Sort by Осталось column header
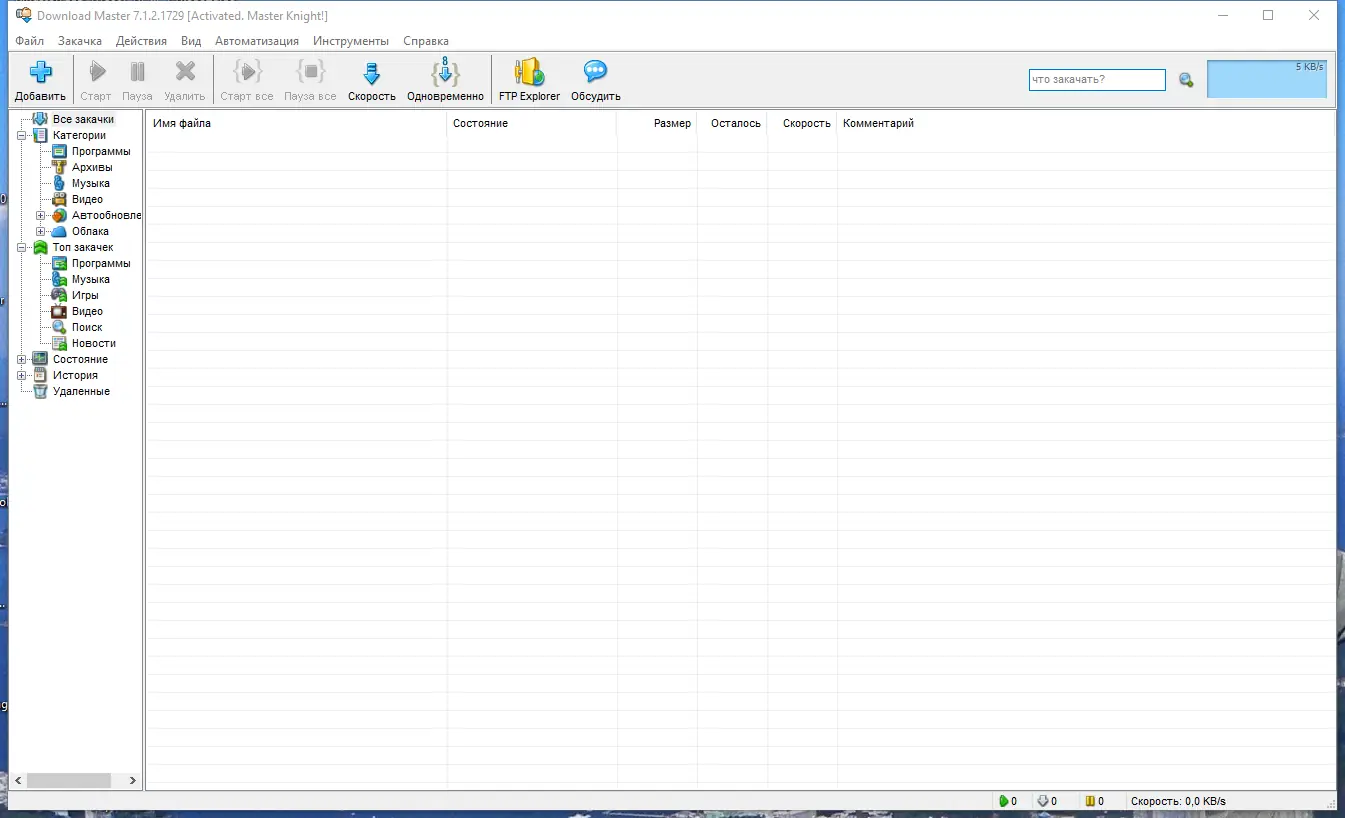The image size is (1345, 818). pos(733,124)
